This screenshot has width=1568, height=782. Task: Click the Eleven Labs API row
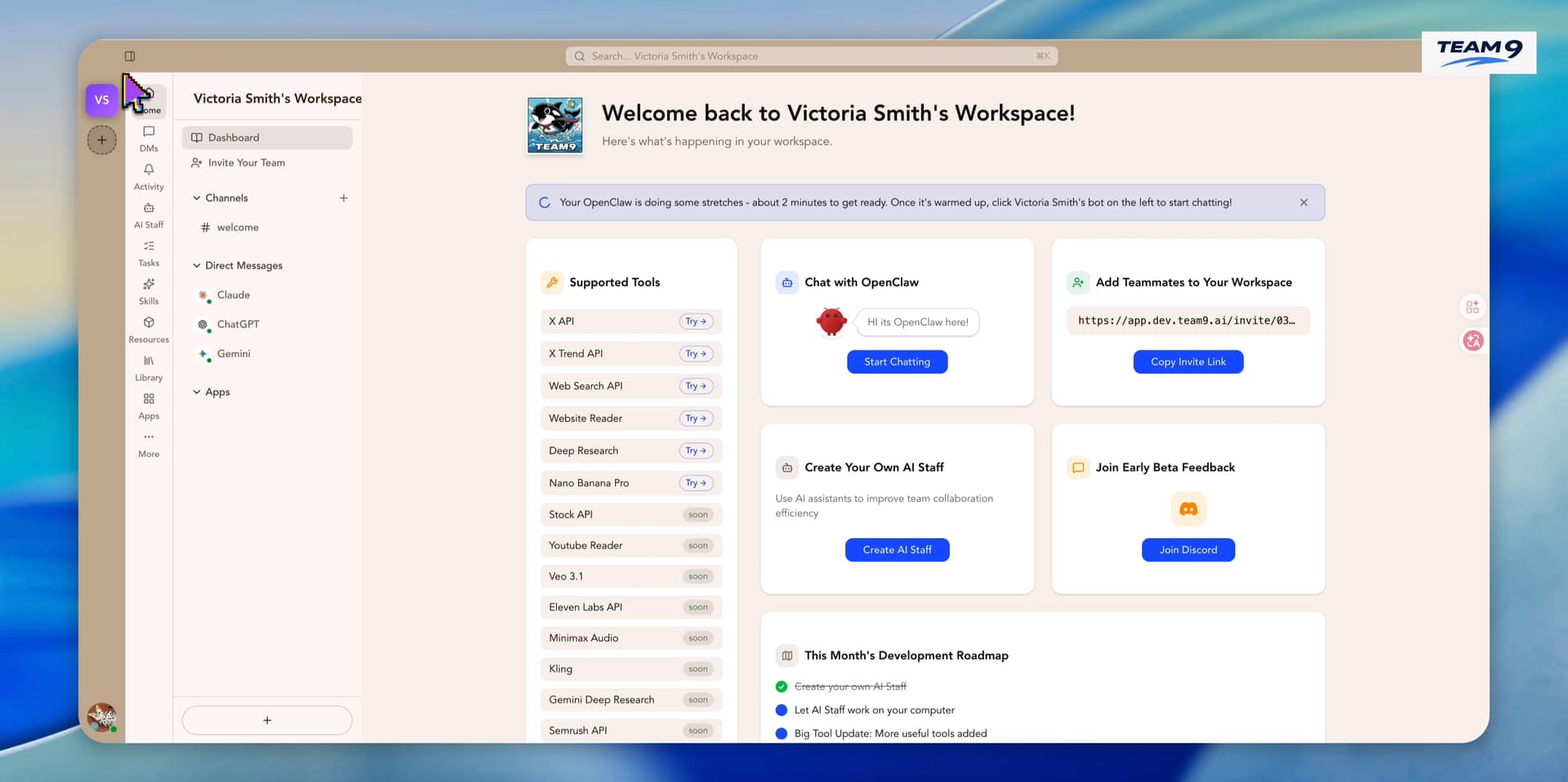[631, 607]
